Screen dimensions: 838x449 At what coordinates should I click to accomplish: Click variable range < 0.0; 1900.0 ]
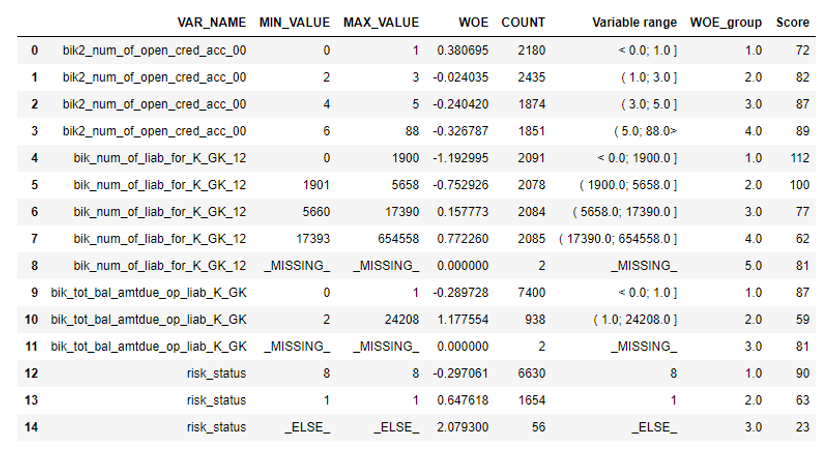pos(637,158)
